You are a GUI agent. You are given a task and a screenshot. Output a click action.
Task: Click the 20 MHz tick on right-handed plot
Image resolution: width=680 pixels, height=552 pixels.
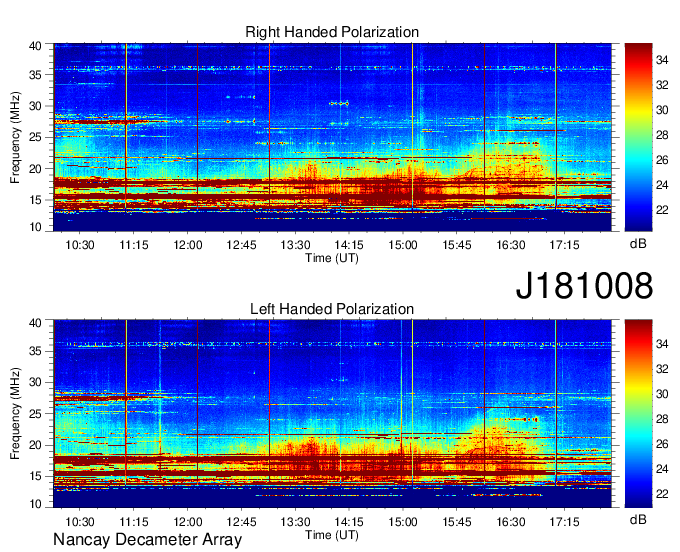(35, 169)
